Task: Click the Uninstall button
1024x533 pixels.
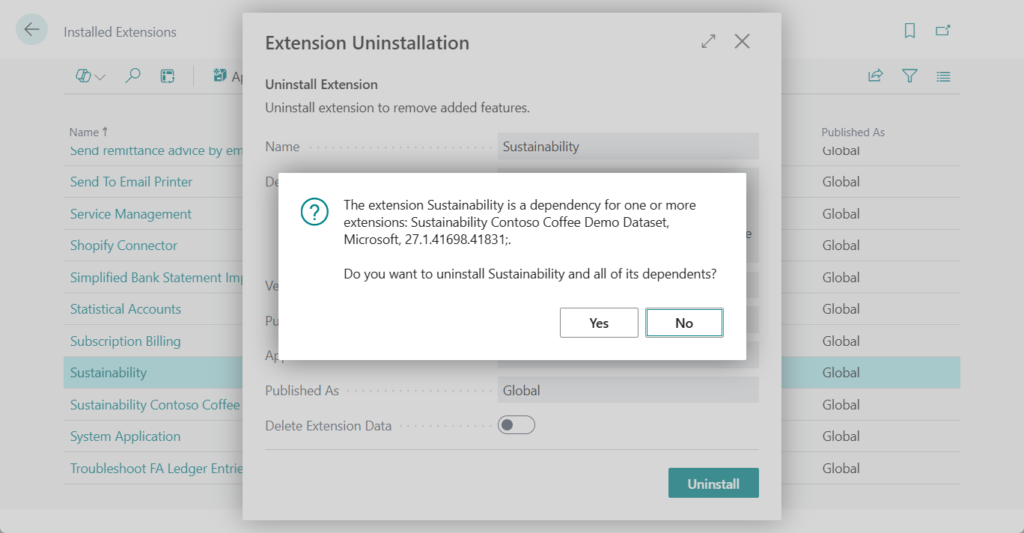Action: click(713, 483)
